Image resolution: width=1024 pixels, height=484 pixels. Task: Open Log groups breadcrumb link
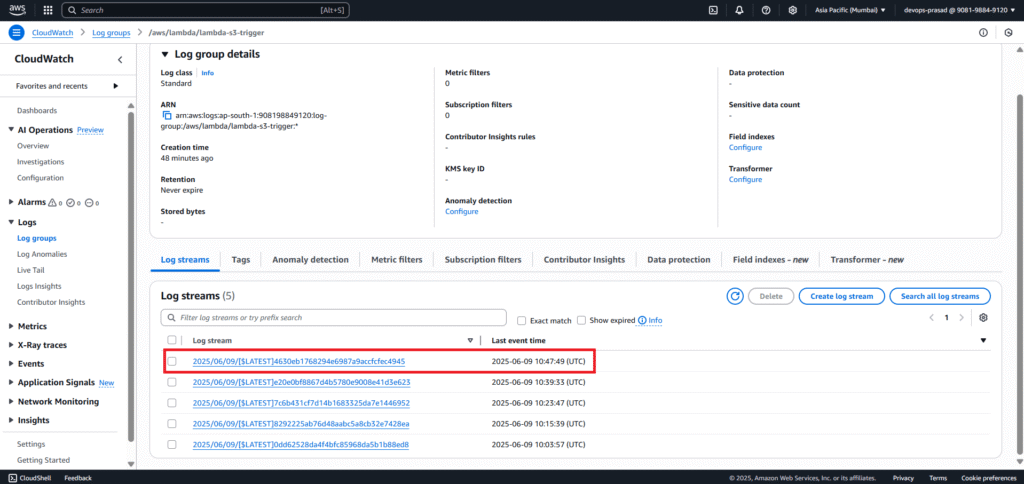(111, 33)
